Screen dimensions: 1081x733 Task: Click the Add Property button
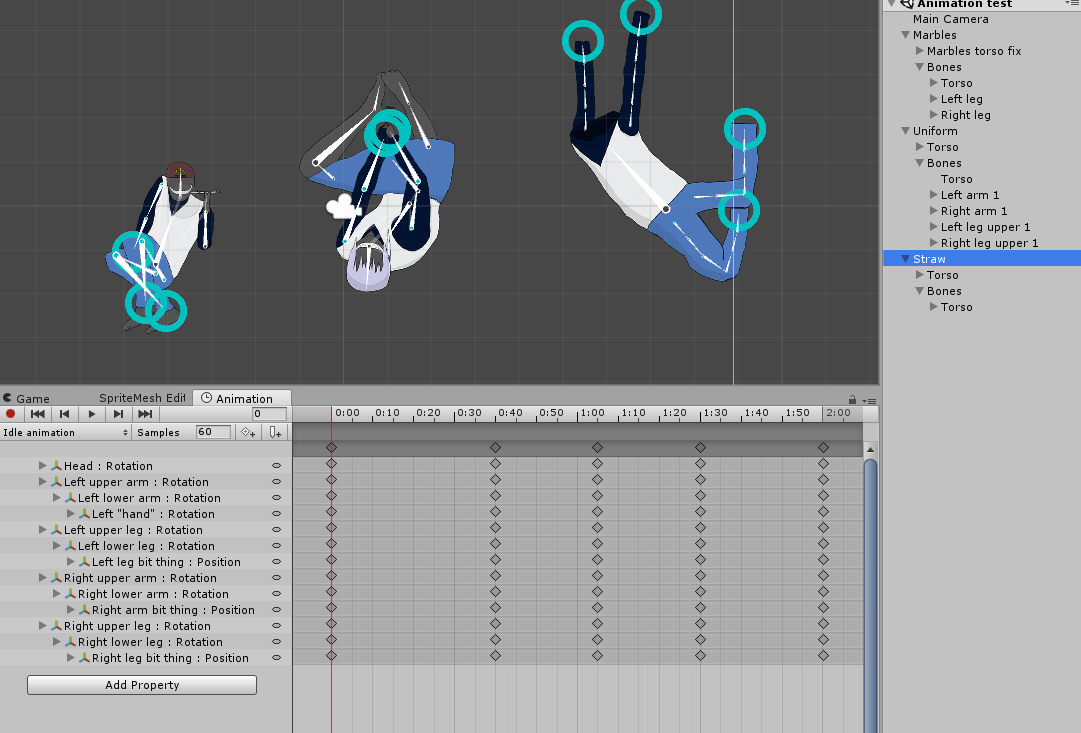[x=142, y=685]
